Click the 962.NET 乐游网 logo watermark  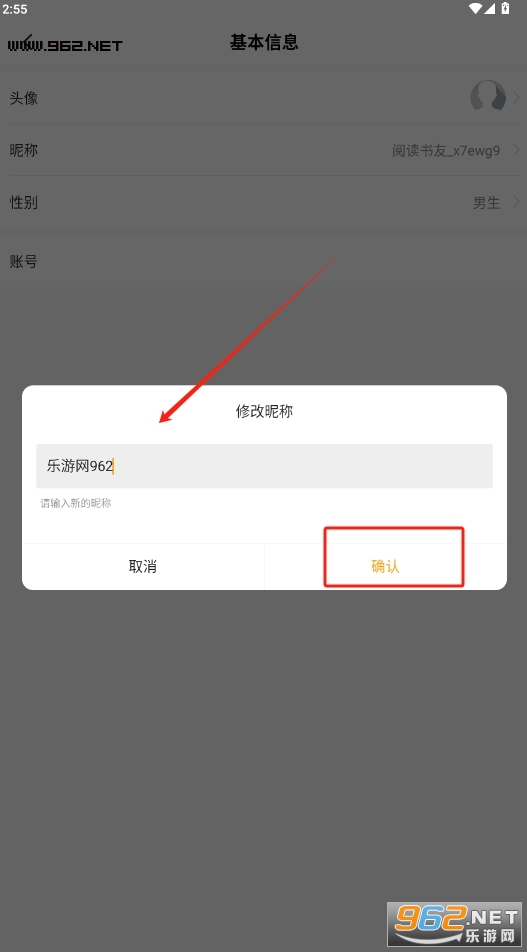click(x=455, y=925)
